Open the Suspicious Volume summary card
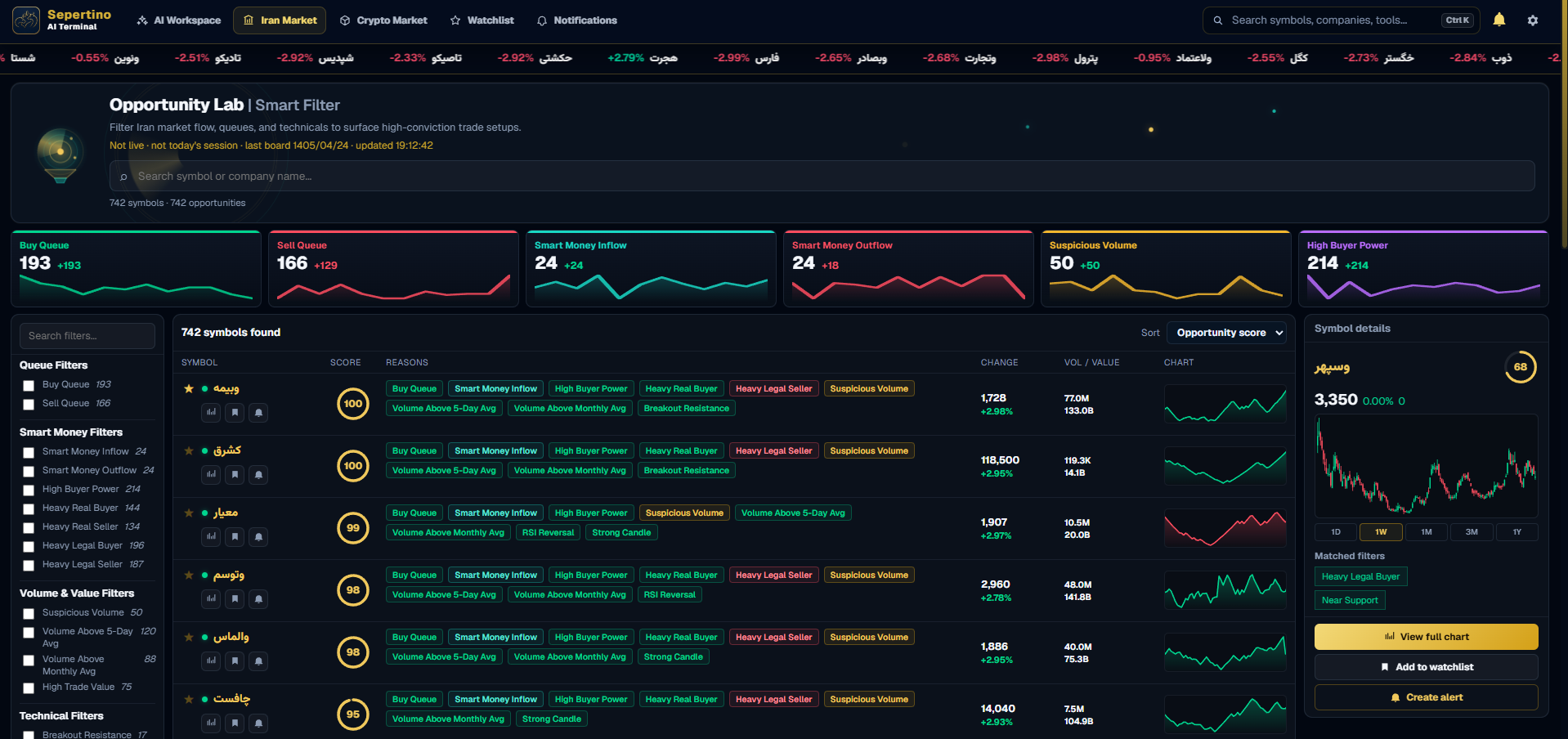This screenshot has width=1568, height=739. (x=1166, y=269)
